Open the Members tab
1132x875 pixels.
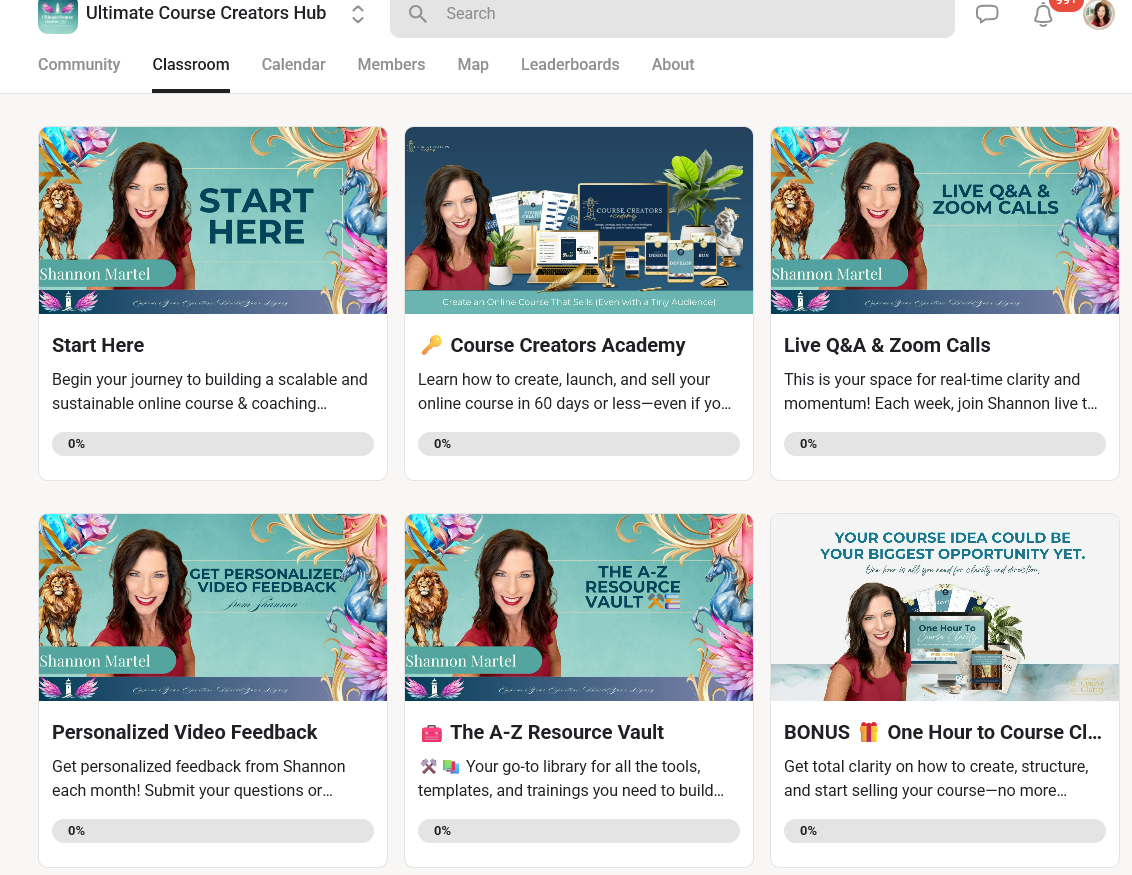tap(391, 64)
